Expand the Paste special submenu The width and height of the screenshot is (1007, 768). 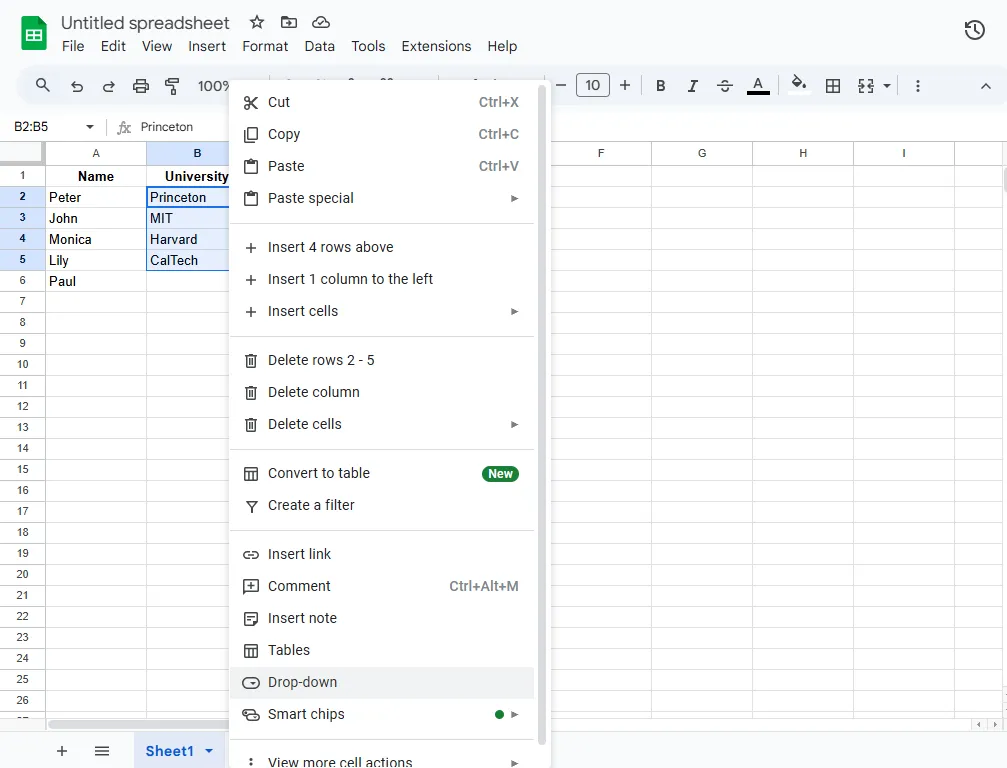(381, 198)
